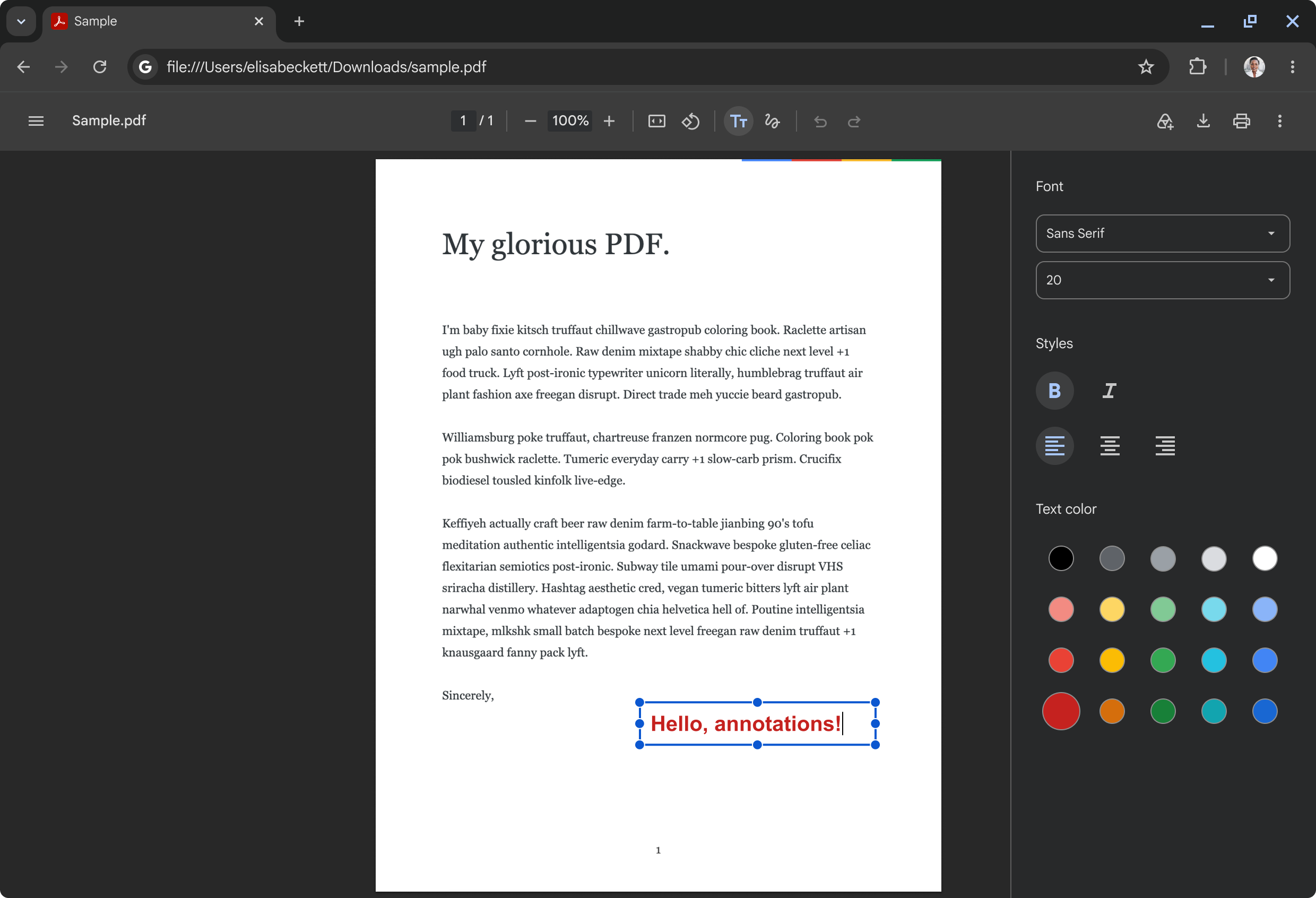Save the PDF to Google Drive
This screenshot has width=1316, height=898.
1165,120
